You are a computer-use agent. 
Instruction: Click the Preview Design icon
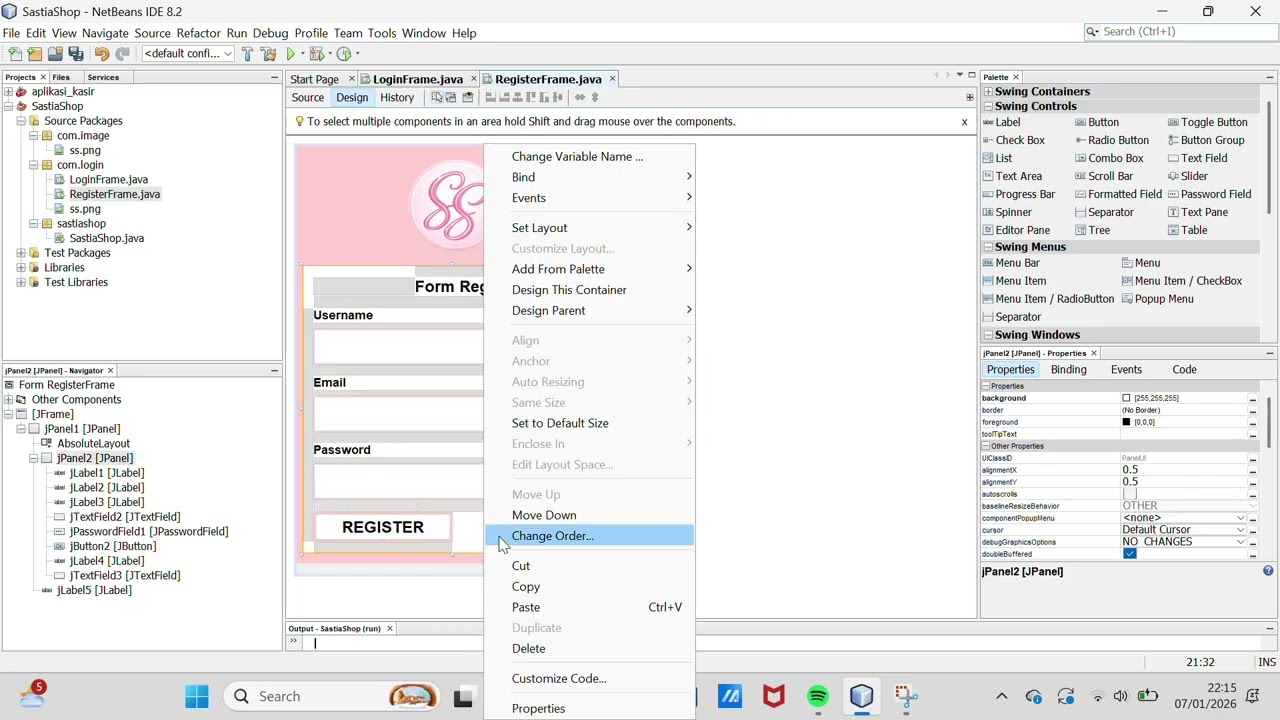(x=467, y=97)
